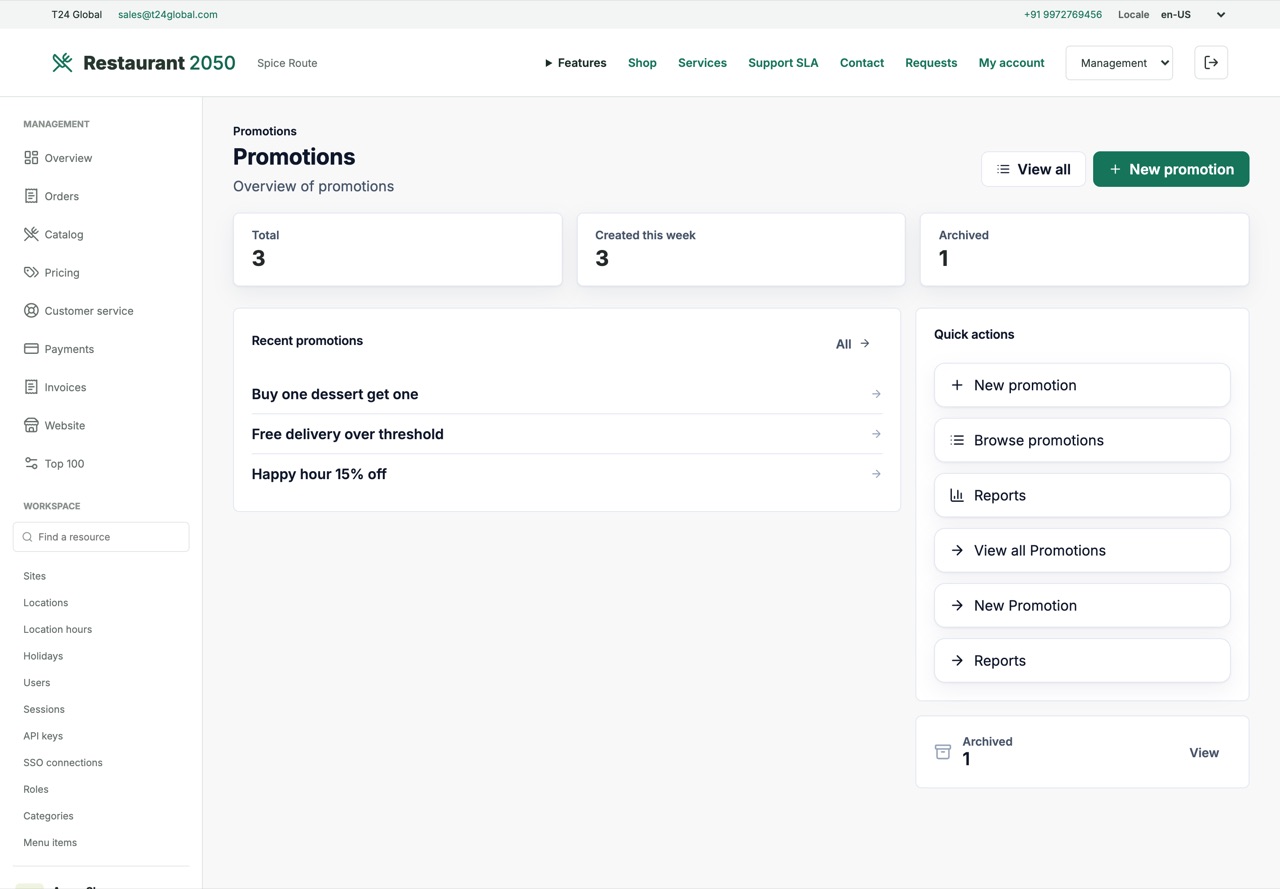The image size is (1280, 889).
Task: Open API keys in workspace list
Action: [x=43, y=736]
